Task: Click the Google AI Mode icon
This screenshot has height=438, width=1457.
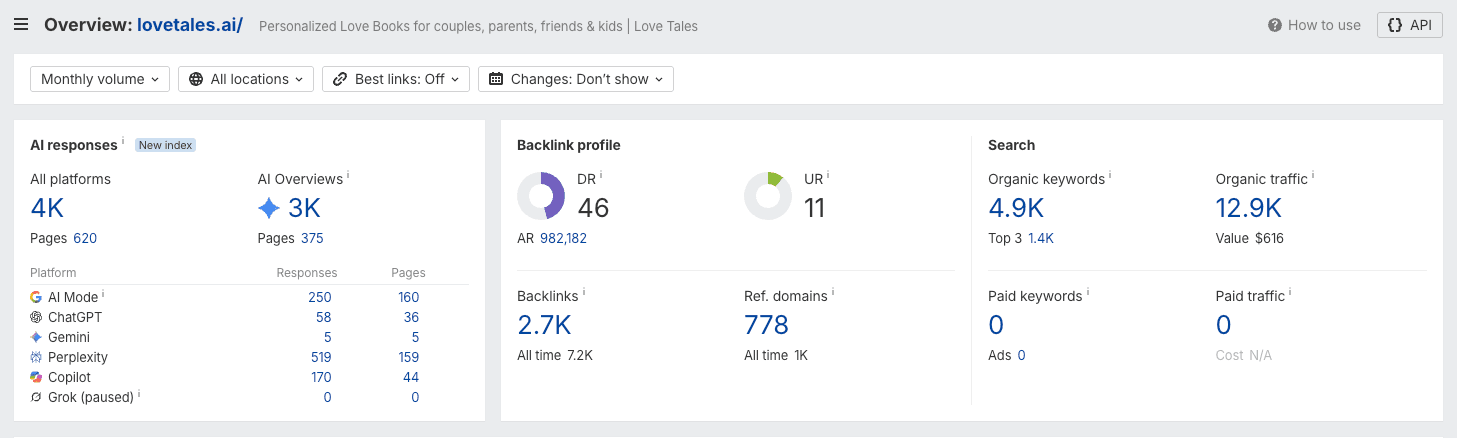Action: [36, 297]
